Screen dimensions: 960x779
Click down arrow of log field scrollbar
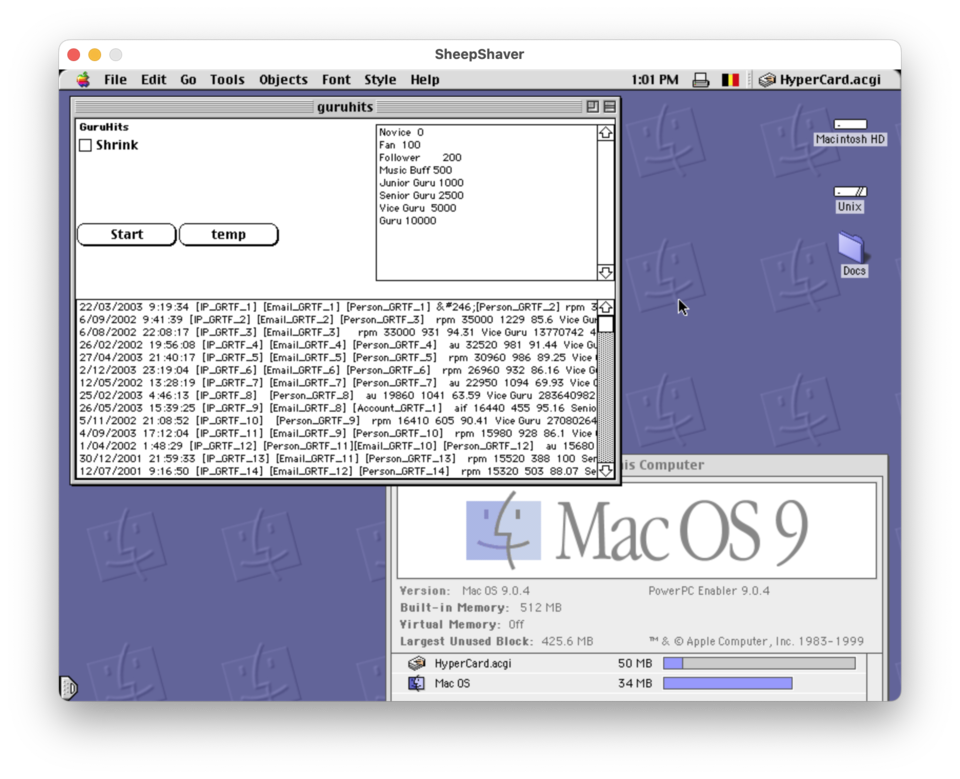coord(606,470)
